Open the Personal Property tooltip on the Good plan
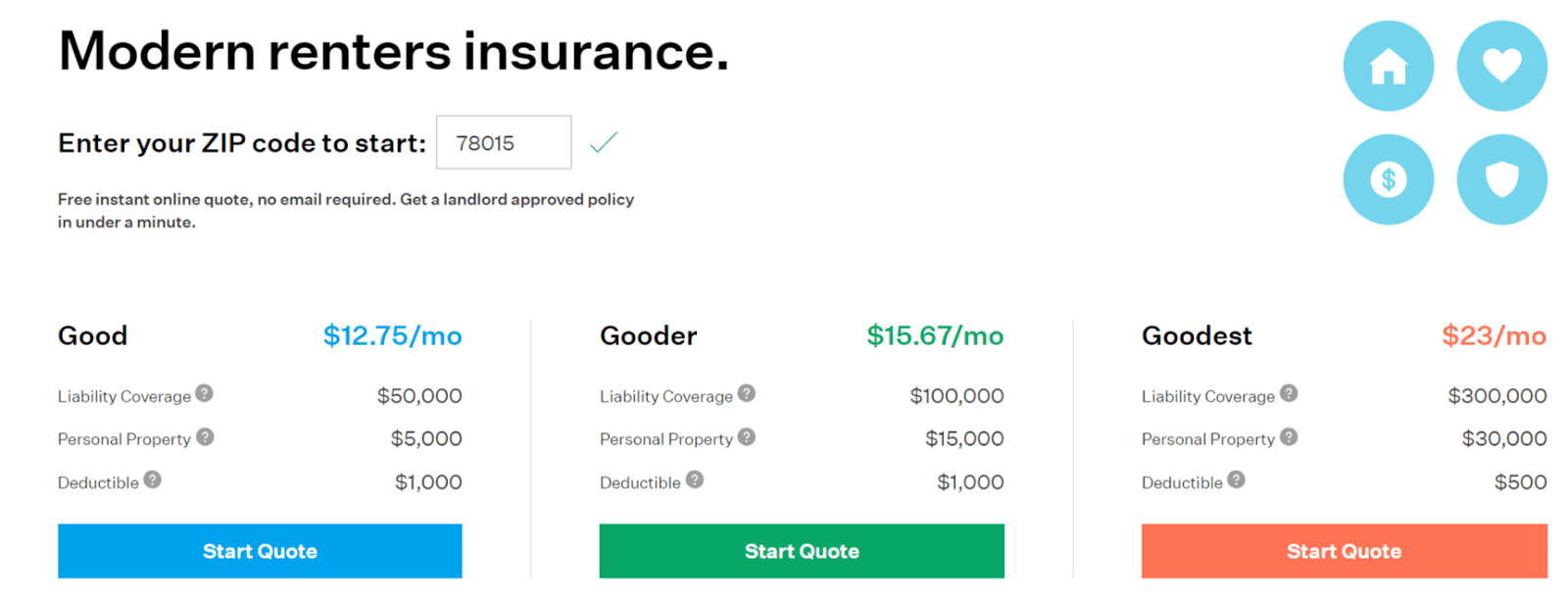 coord(206,435)
